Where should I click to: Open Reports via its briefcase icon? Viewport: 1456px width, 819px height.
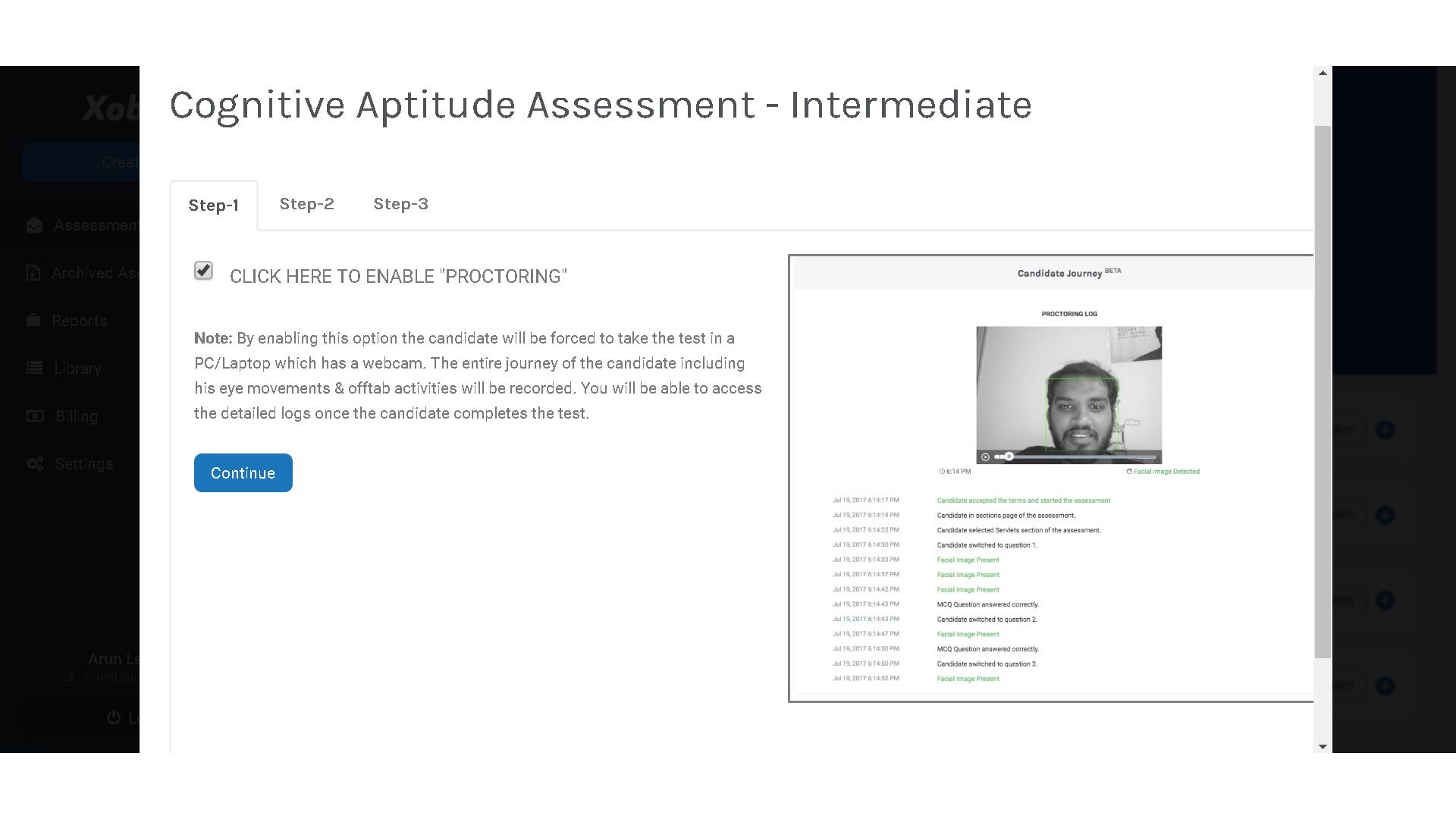pos(33,320)
